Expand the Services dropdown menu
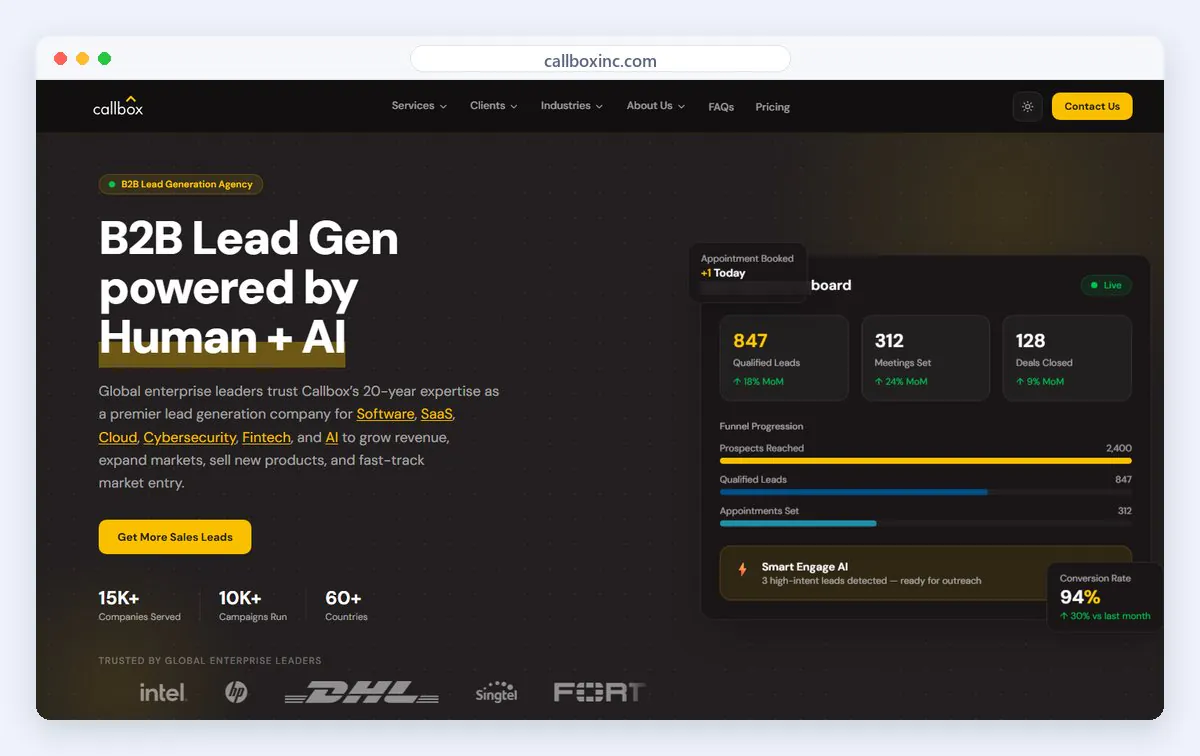The height and width of the screenshot is (756, 1200). [x=419, y=106]
